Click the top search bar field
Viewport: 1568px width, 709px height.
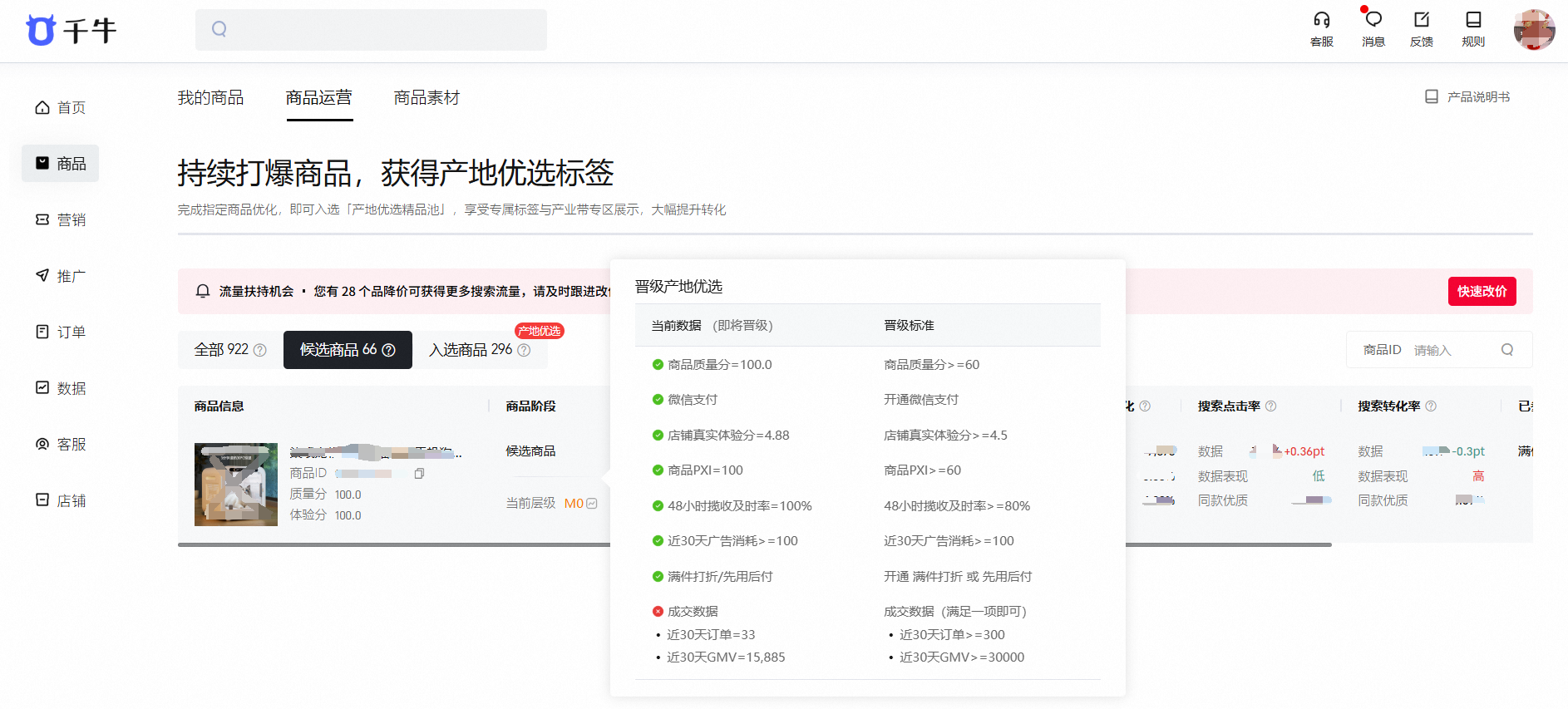click(371, 30)
